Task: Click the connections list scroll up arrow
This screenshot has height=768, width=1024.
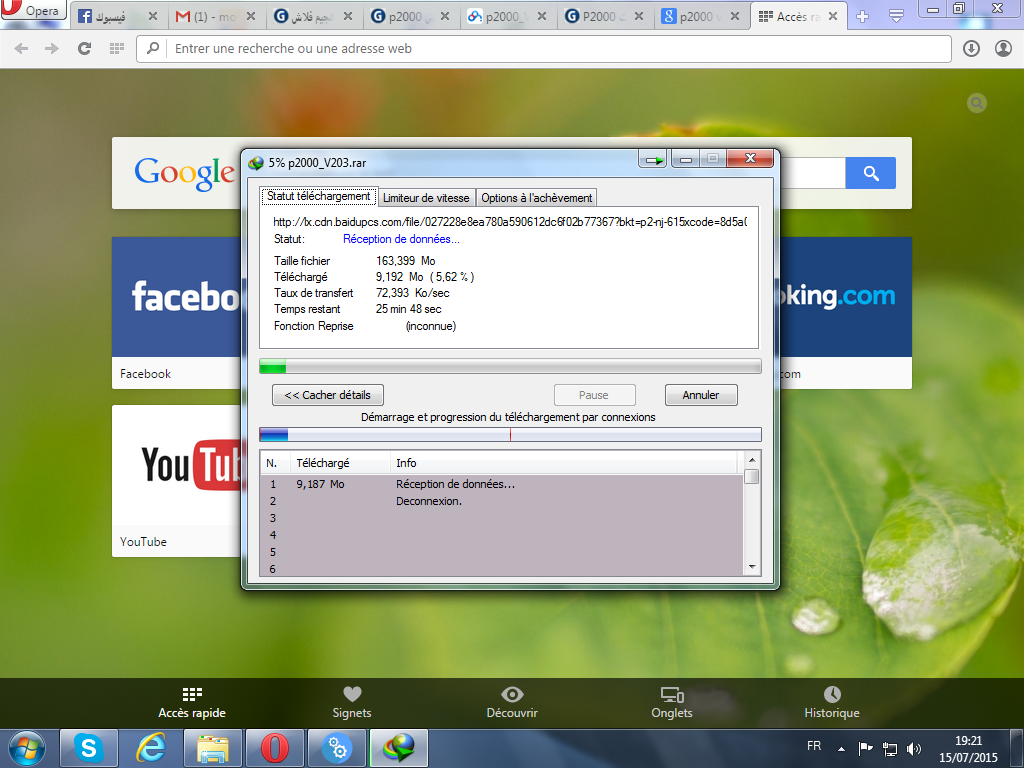Action: pos(752,459)
